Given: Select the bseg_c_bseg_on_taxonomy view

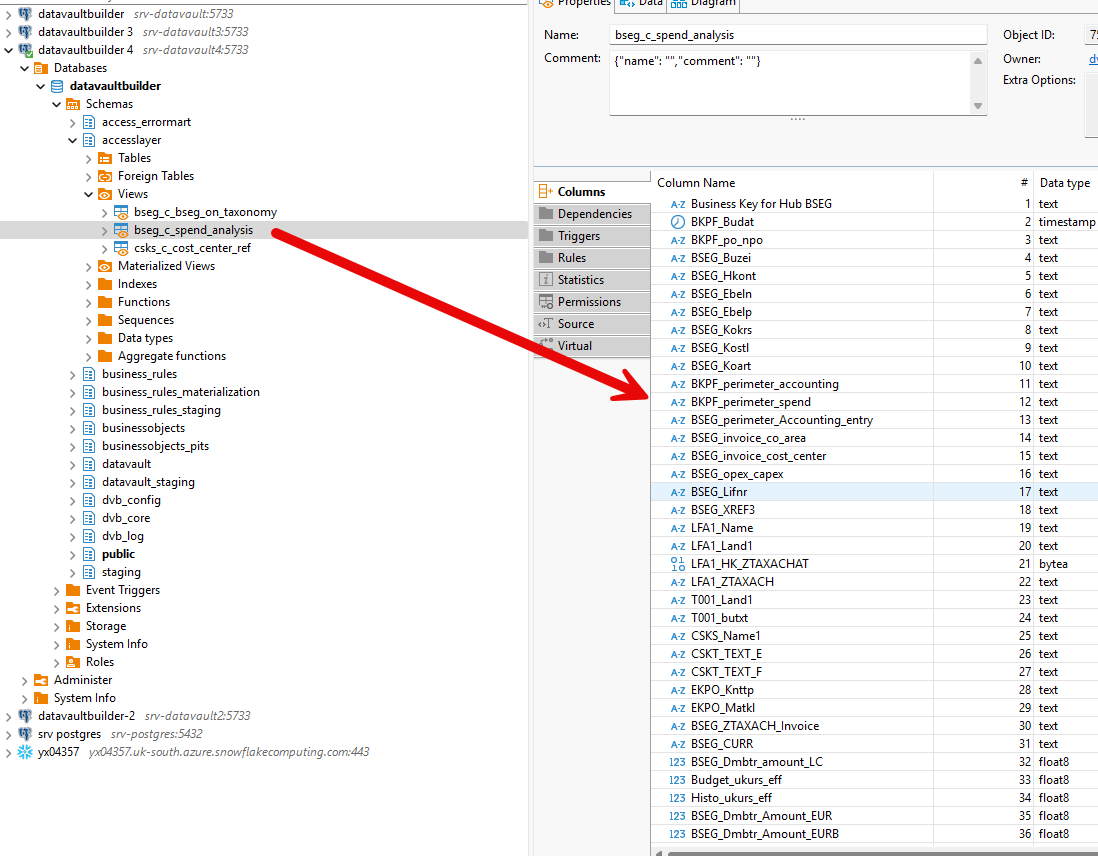Looking at the screenshot, I should click(x=205, y=212).
